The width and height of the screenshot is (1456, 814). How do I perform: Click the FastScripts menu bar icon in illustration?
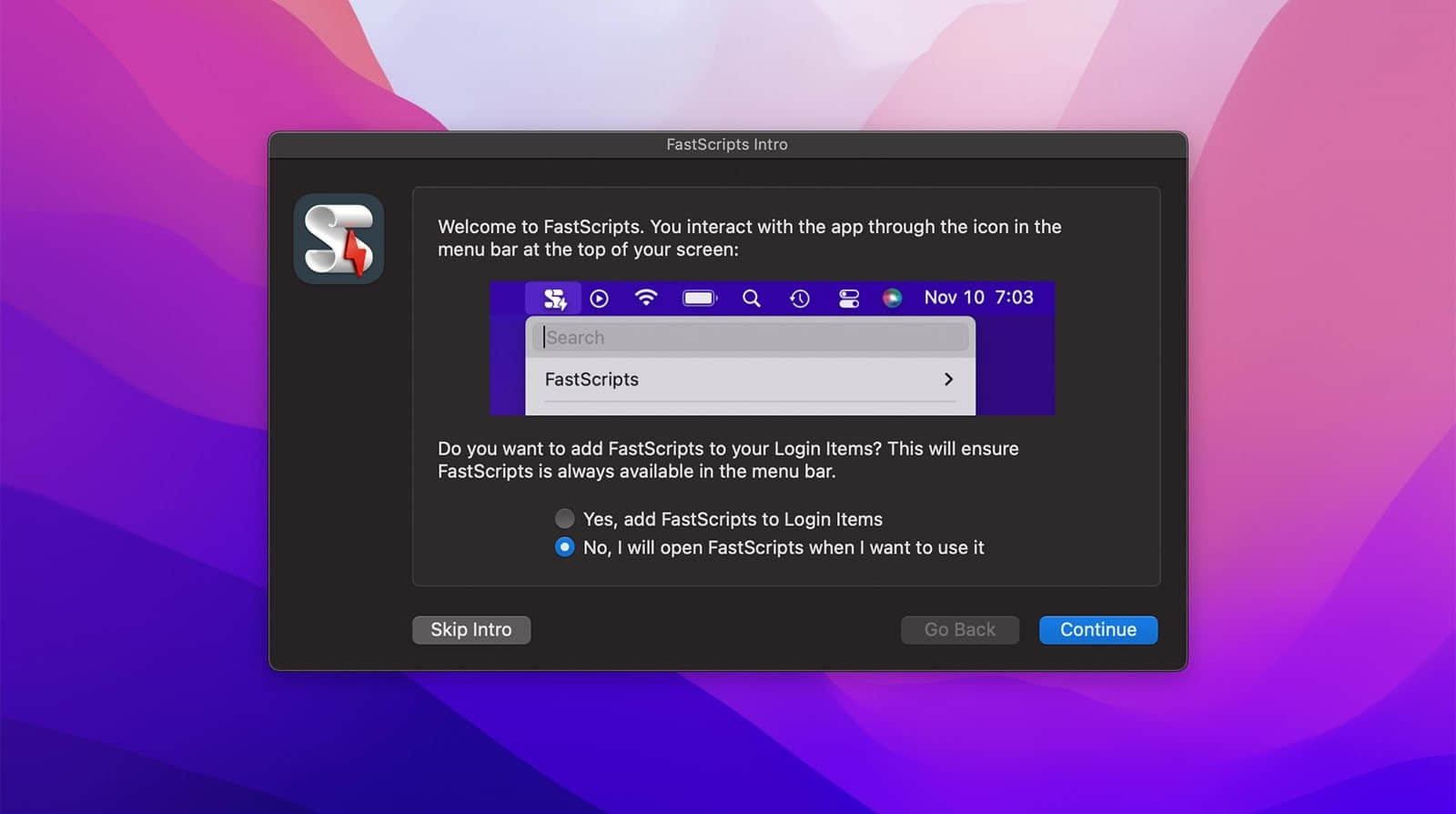coord(554,299)
